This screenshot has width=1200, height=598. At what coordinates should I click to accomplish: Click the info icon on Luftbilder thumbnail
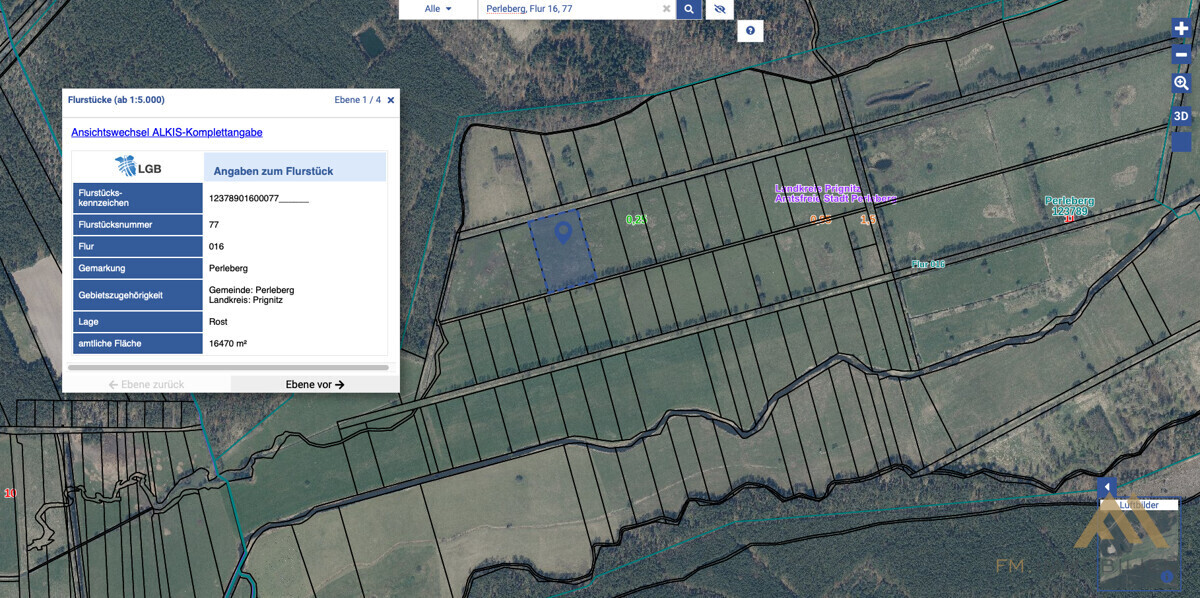tap(1166, 577)
